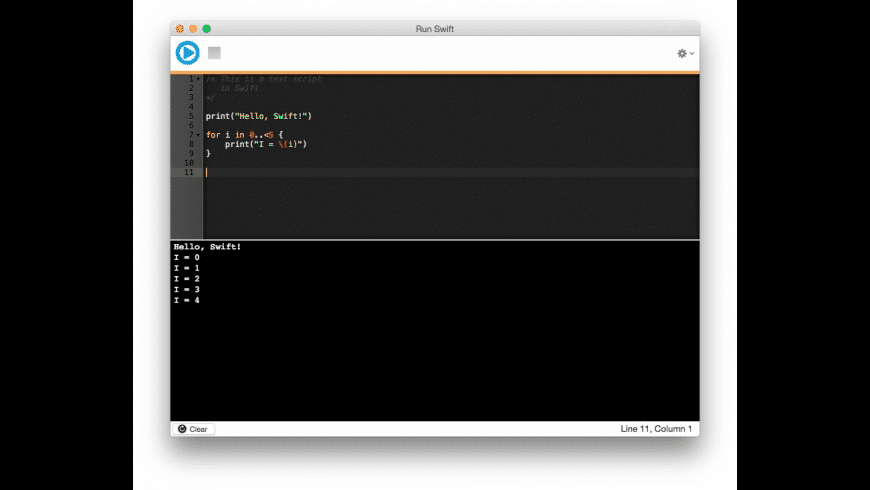870x490 pixels.
Task: Click the 'Hello, Swift!' console output line
Action: pyautogui.click(x=207, y=246)
